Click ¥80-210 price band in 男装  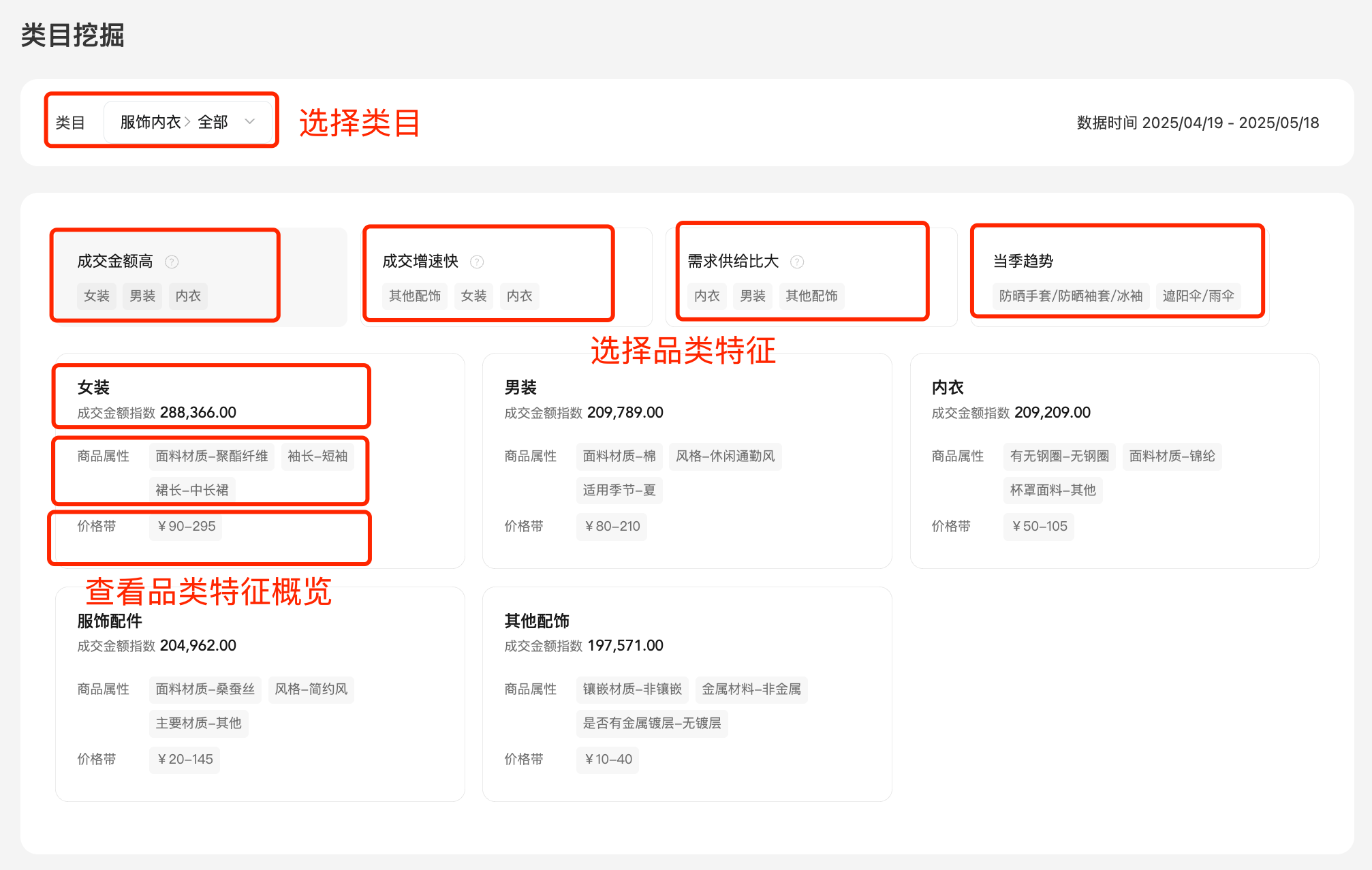pos(612,526)
